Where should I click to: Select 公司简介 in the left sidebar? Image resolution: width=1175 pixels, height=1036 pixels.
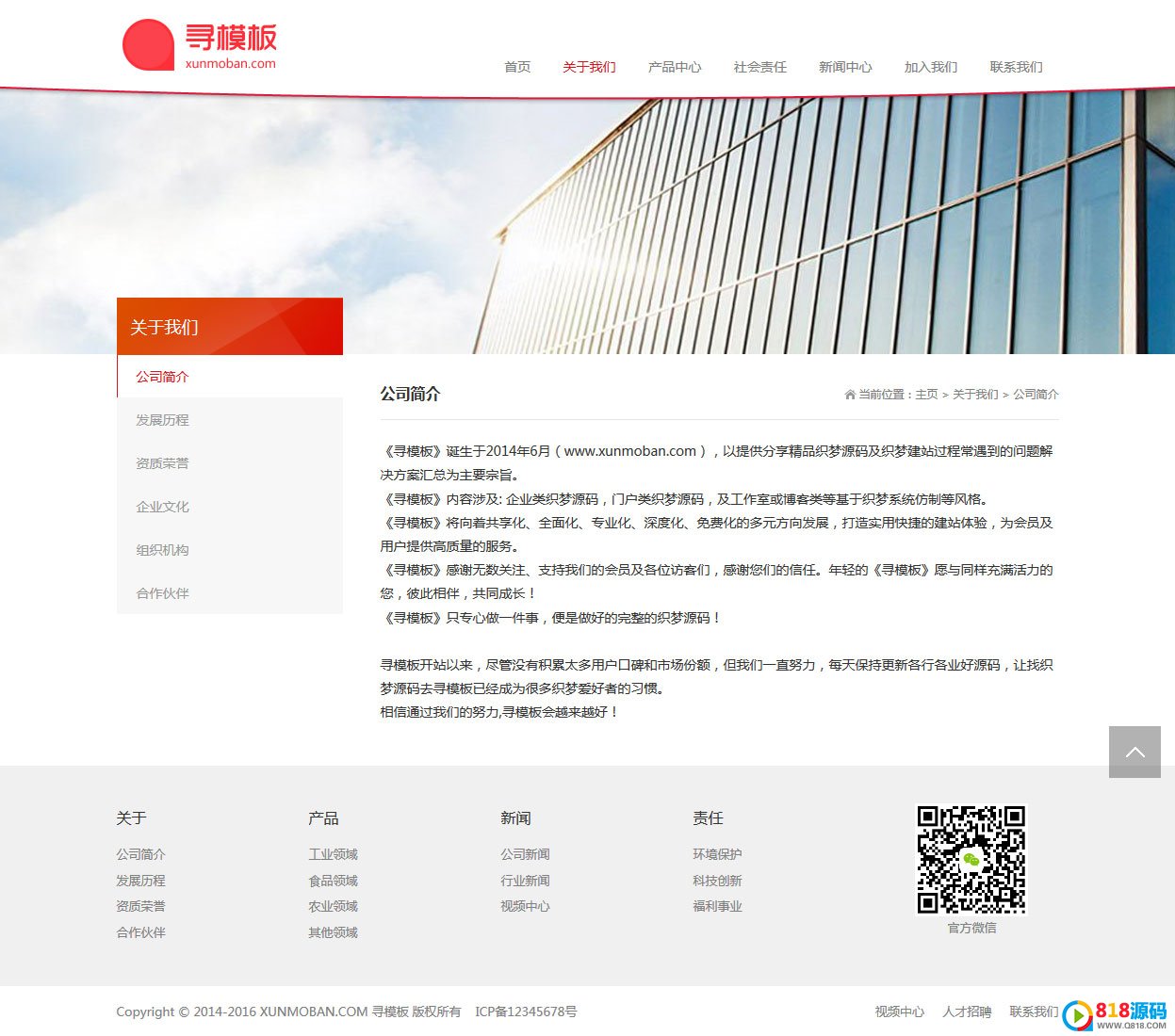click(x=230, y=377)
